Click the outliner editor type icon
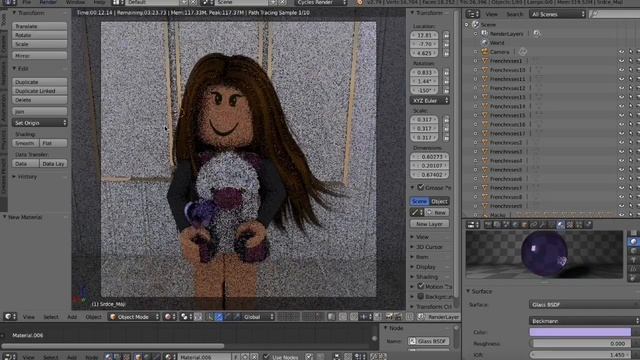 (x=473, y=14)
